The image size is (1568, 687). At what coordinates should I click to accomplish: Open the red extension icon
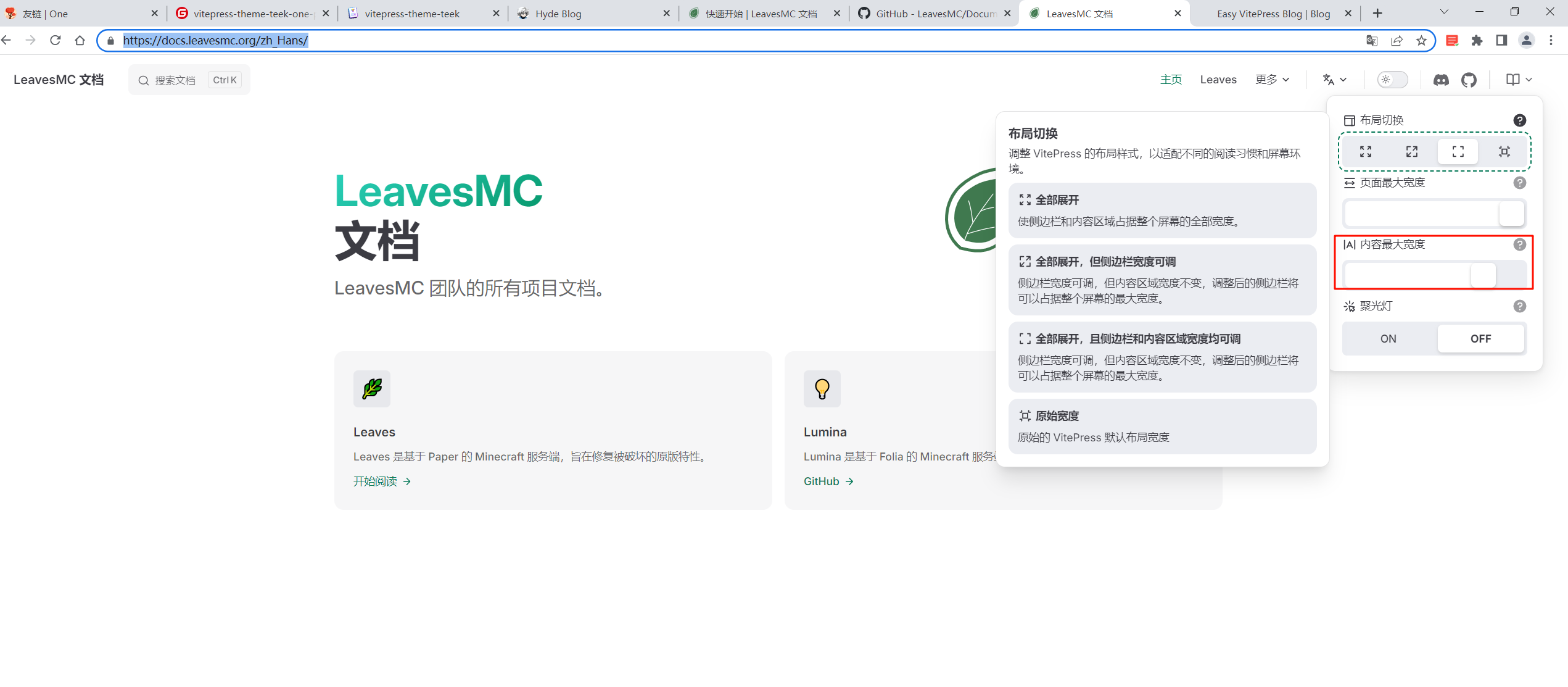coord(1452,41)
